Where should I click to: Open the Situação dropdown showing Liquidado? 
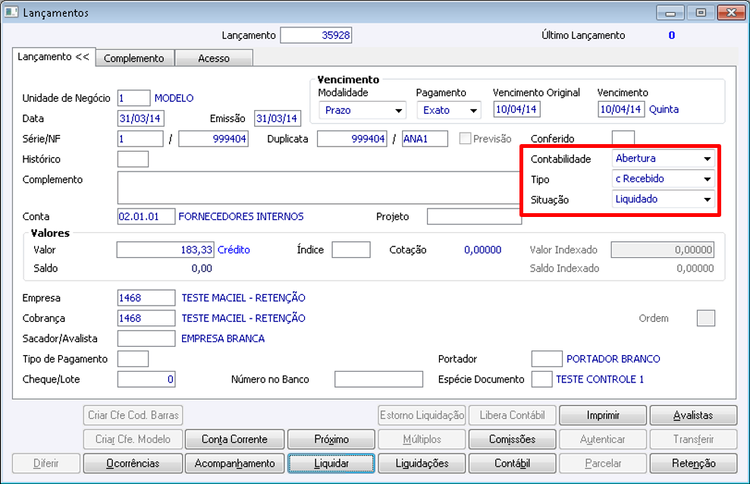663,199
